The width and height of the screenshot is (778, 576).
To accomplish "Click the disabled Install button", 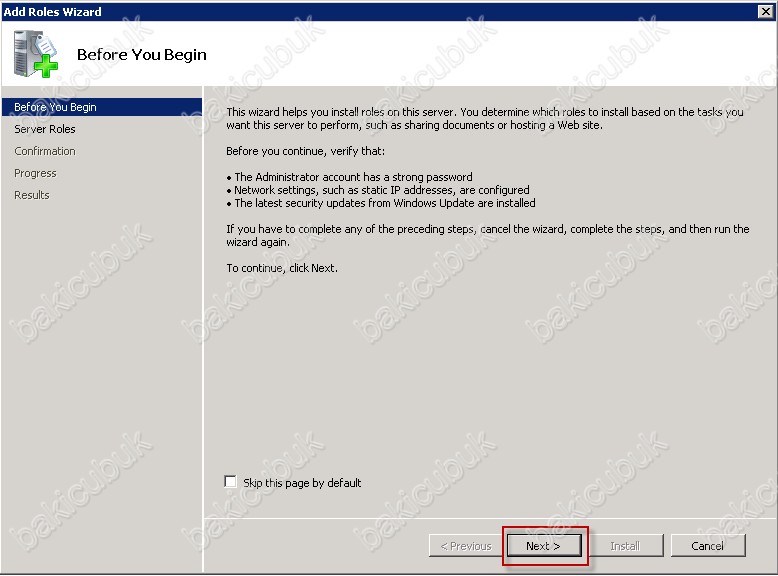I will (x=625, y=546).
